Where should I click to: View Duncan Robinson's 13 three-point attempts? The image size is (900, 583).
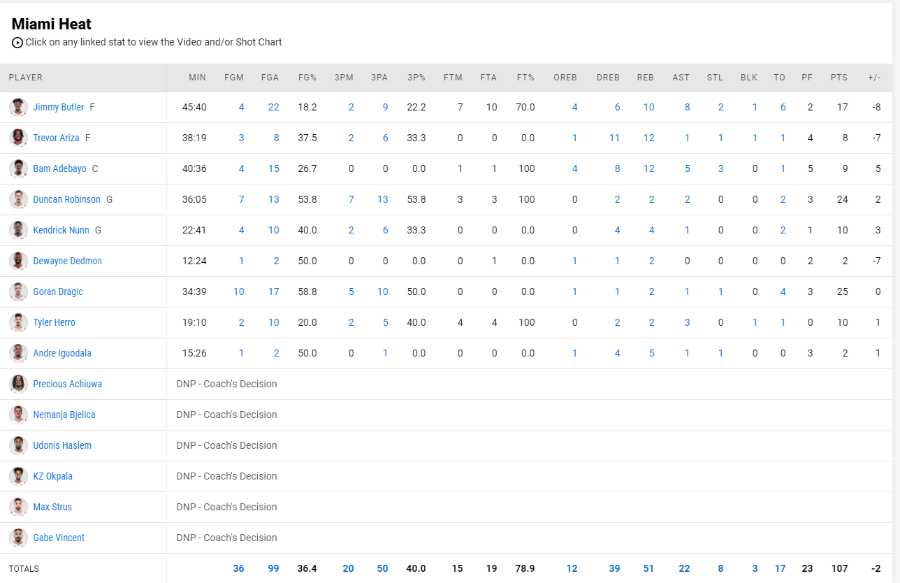point(383,200)
